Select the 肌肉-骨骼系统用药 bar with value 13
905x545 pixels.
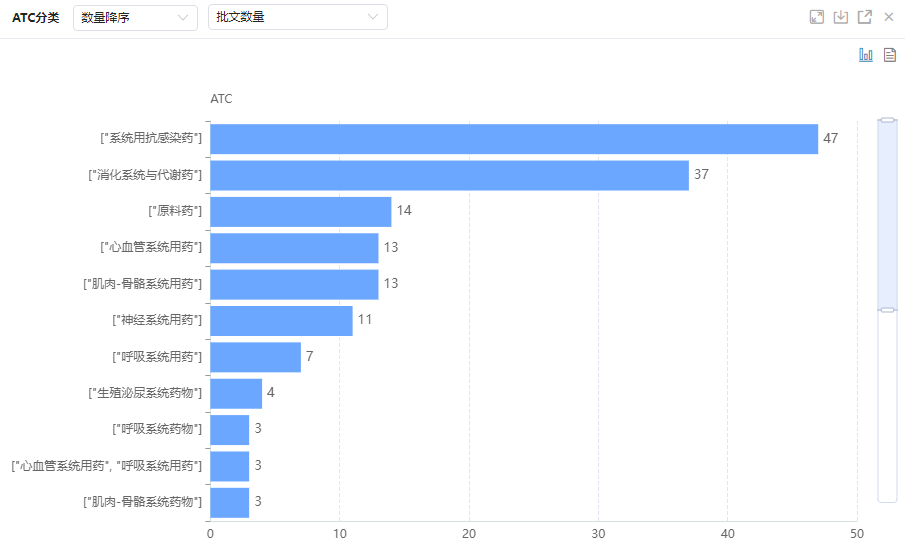pyautogui.click(x=294, y=284)
